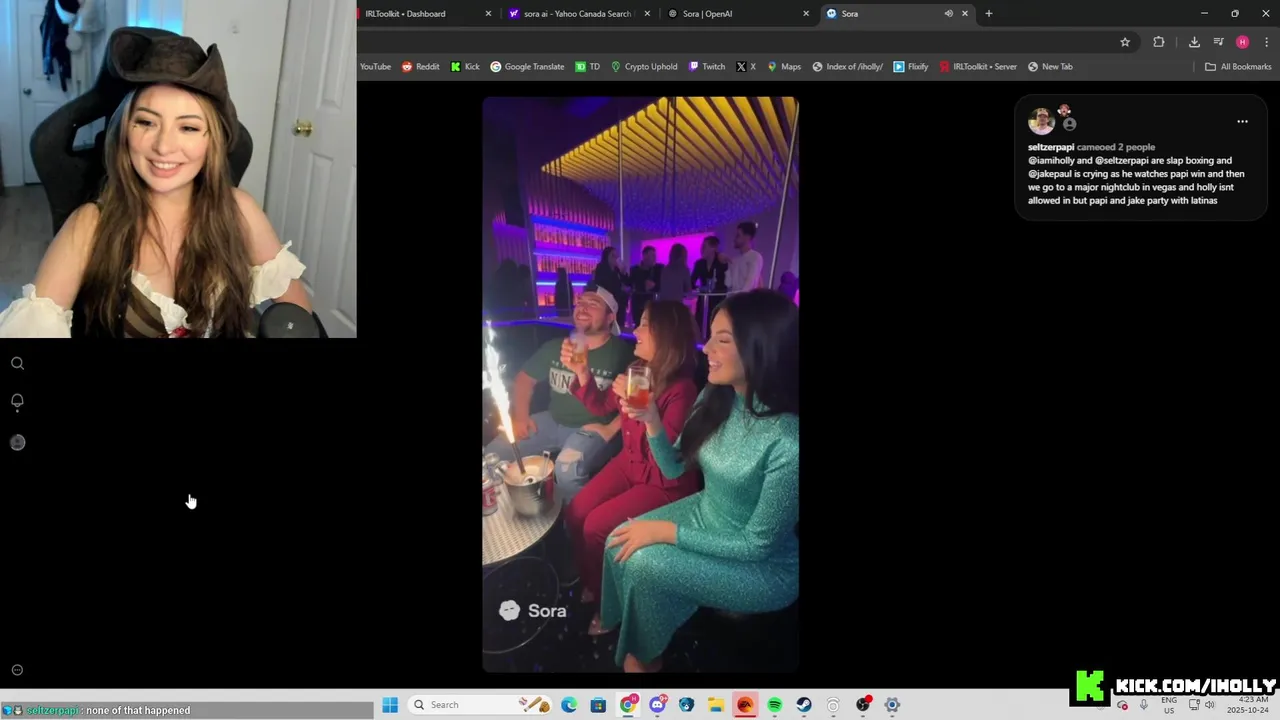Open the volume icon in system tray
The height and width of the screenshot is (720, 1280).
pos(1209,705)
